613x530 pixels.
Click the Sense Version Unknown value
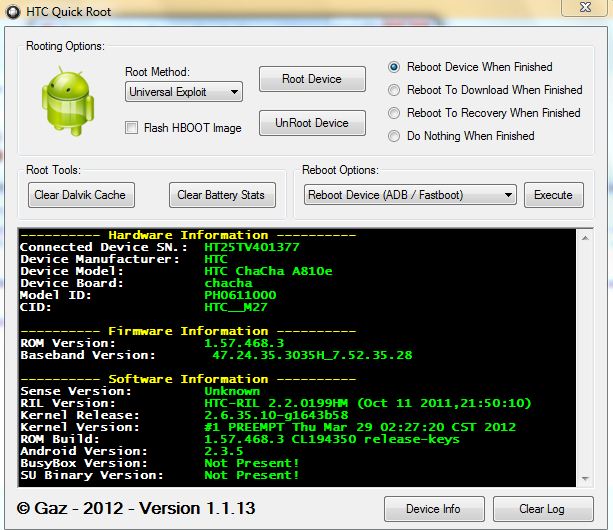tap(232, 391)
